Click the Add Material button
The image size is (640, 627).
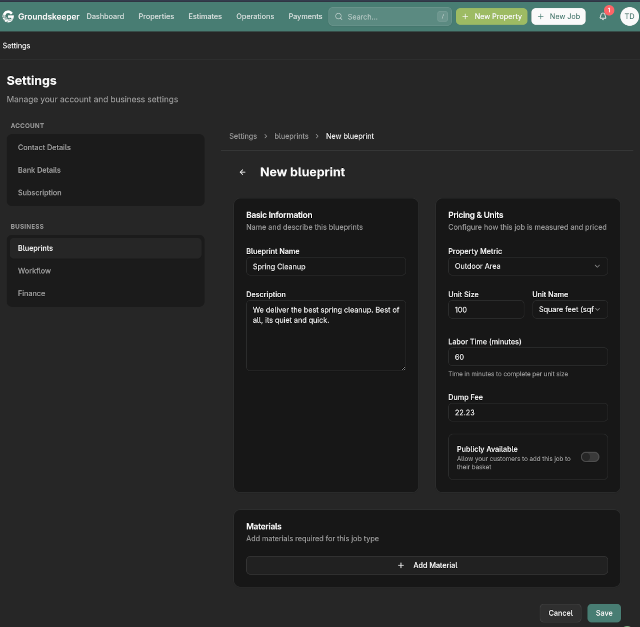click(427, 565)
